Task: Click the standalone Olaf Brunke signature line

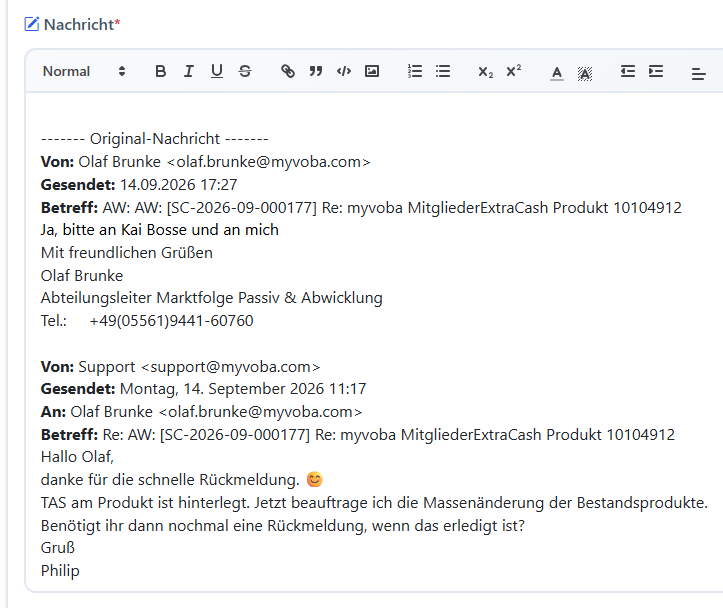Action: point(82,276)
